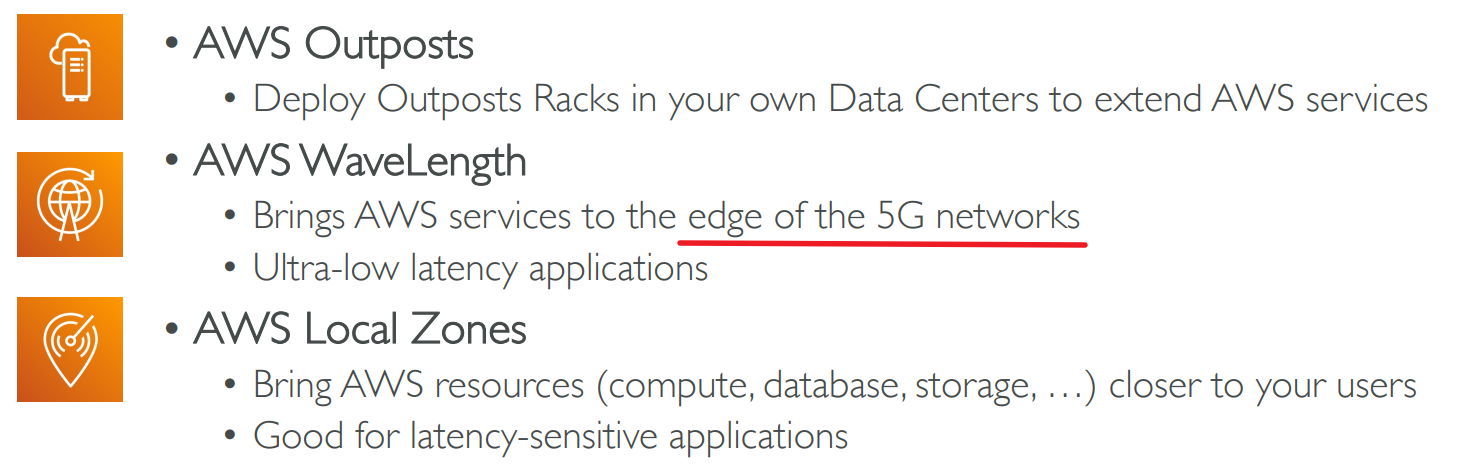
Task: Select the "AWS Local Zones" heading
Action: 360,329
